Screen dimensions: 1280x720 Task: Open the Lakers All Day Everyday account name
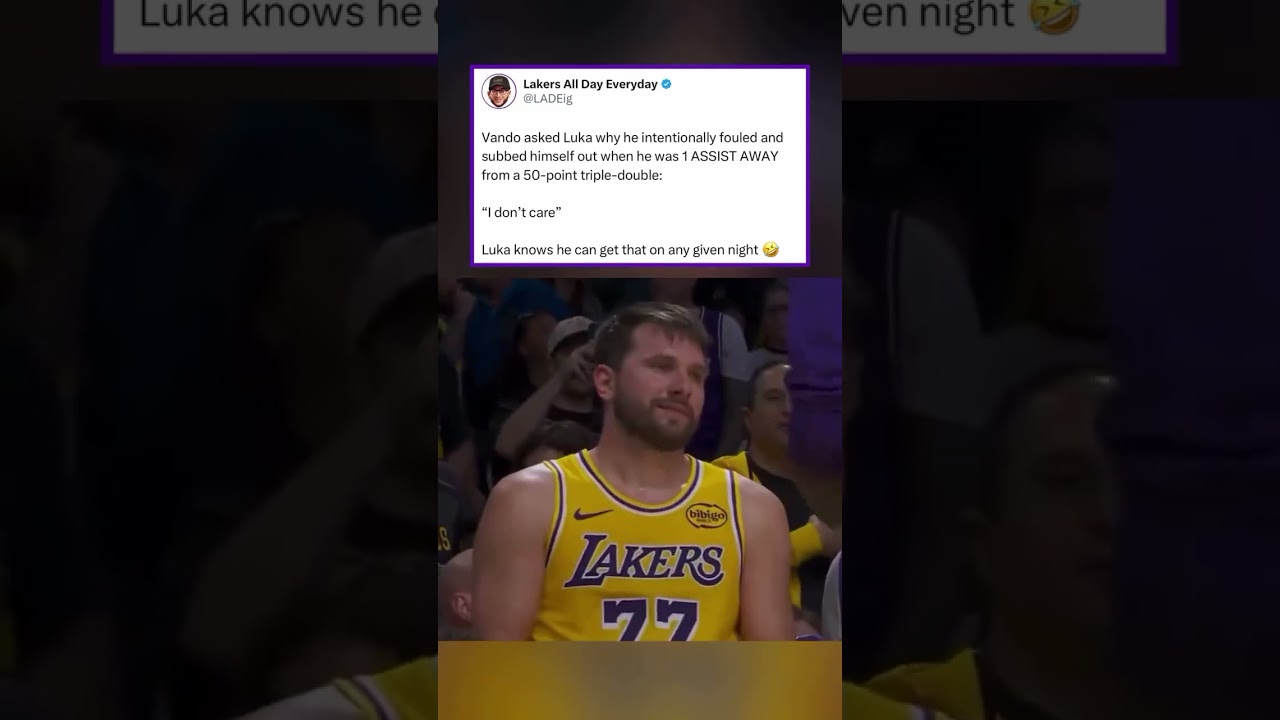(590, 84)
